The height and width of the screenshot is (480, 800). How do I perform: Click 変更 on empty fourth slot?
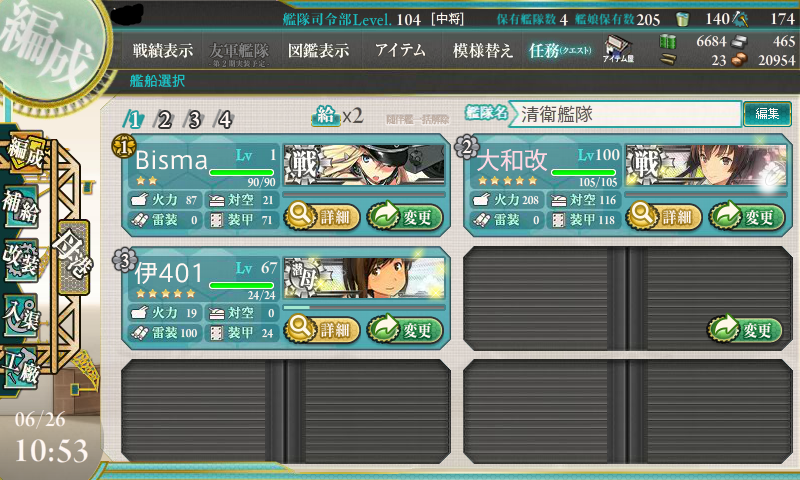click(x=745, y=330)
